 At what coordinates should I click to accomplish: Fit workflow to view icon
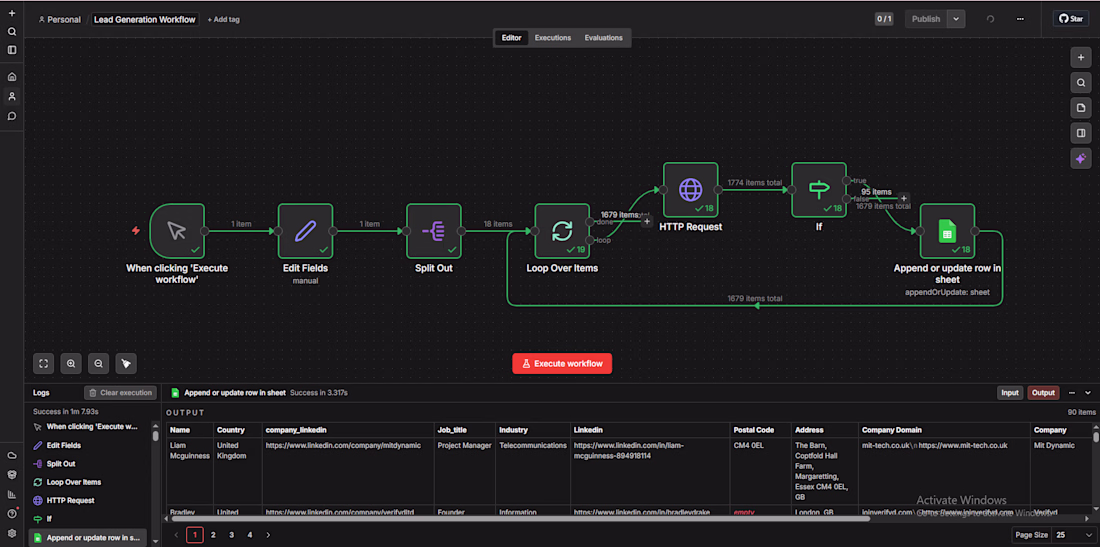(x=43, y=363)
